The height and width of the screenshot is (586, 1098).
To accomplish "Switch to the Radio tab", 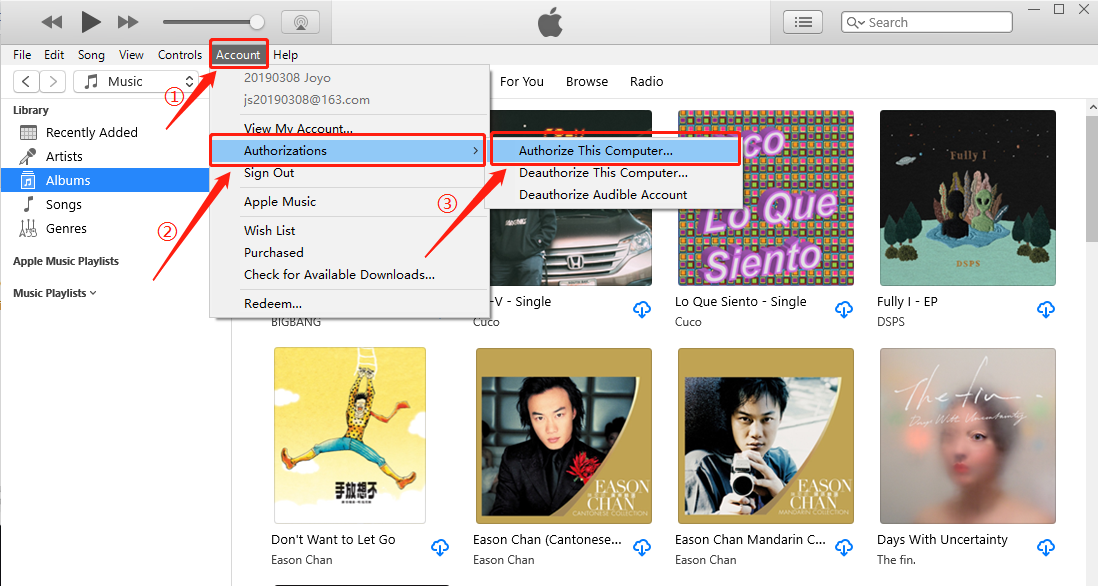I will click(646, 81).
